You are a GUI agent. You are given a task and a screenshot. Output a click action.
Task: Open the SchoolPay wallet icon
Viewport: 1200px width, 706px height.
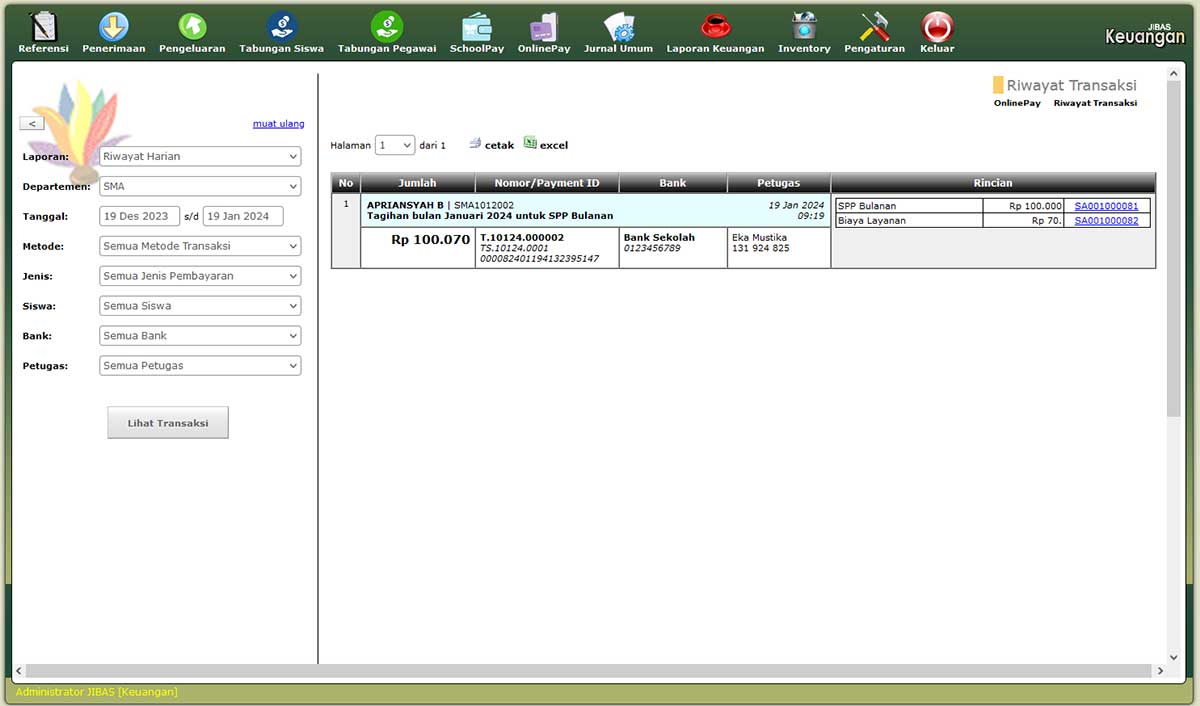[x=476, y=27]
